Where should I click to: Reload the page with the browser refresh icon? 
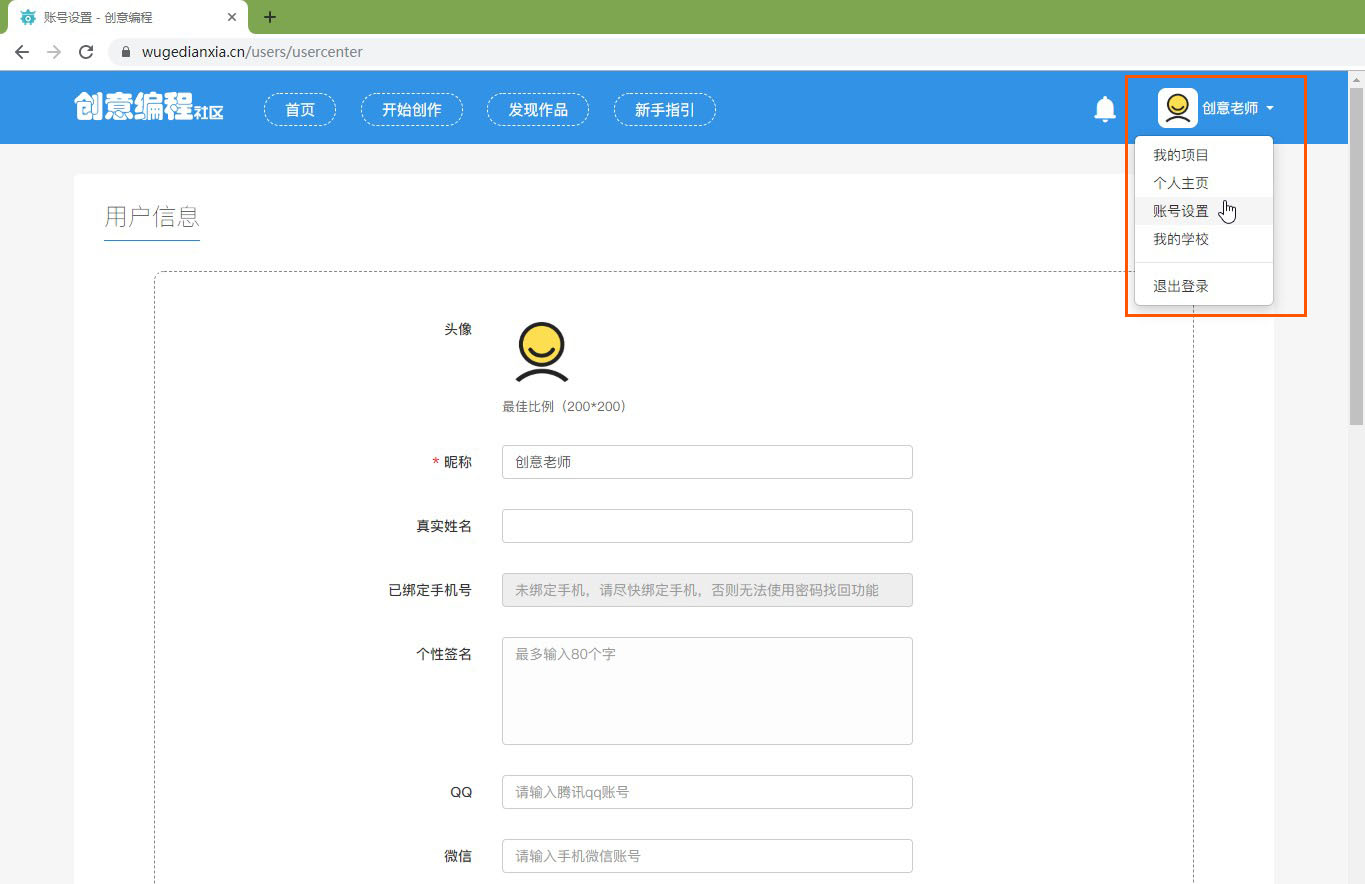coord(86,52)
